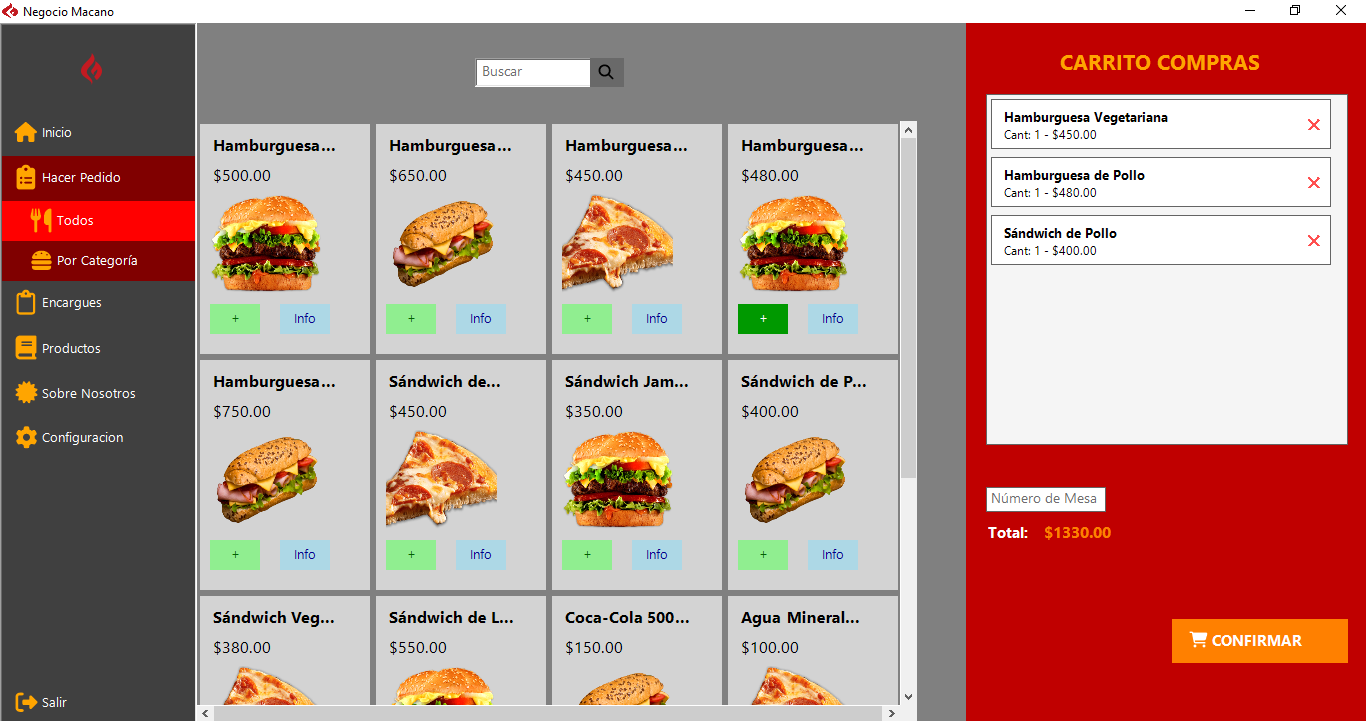1366x721 pixels.
Task: Go to Inicio home icon
Action: coord(26,132)
